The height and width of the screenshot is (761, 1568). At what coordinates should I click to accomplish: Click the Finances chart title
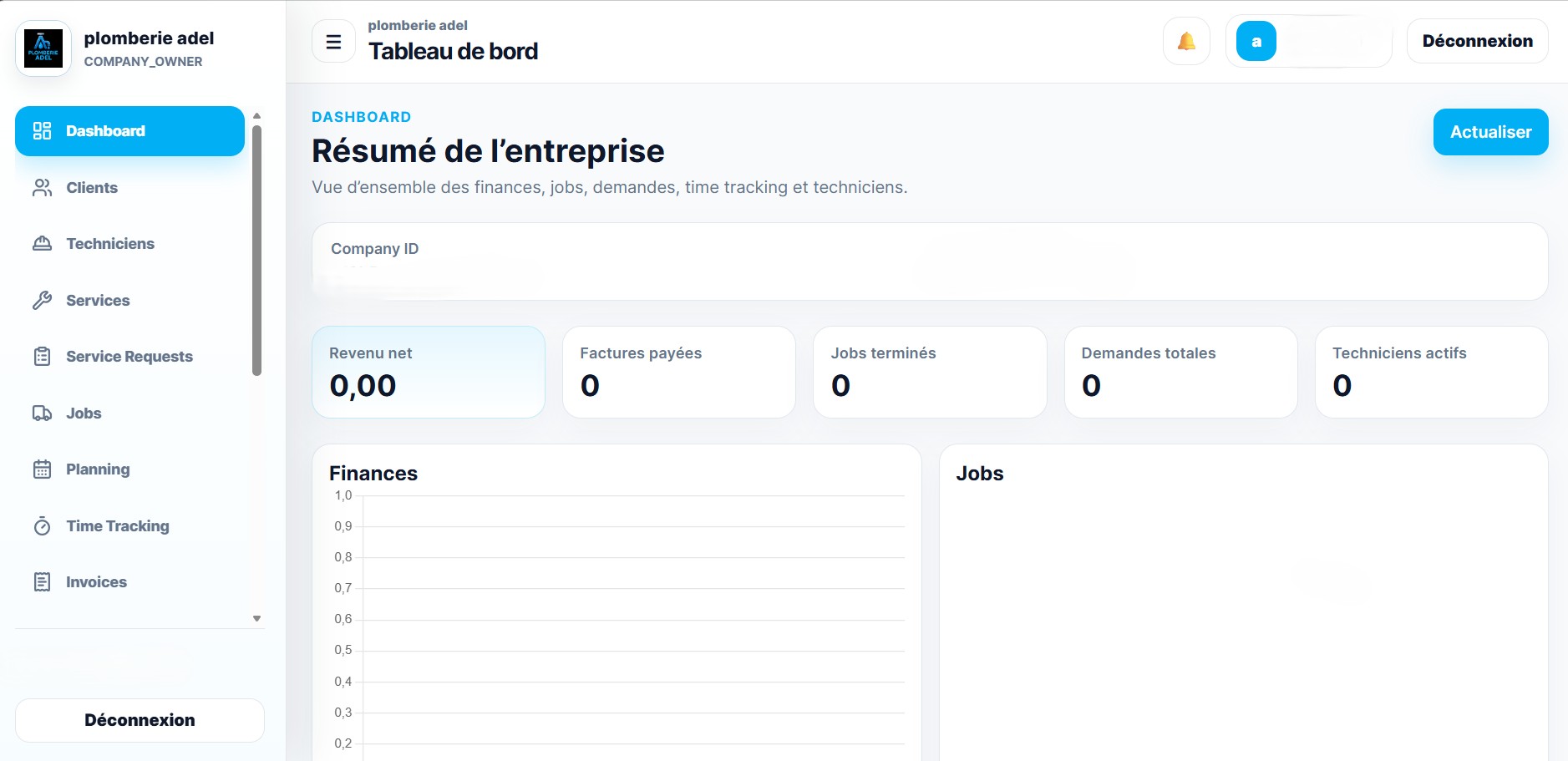point(373,474)
